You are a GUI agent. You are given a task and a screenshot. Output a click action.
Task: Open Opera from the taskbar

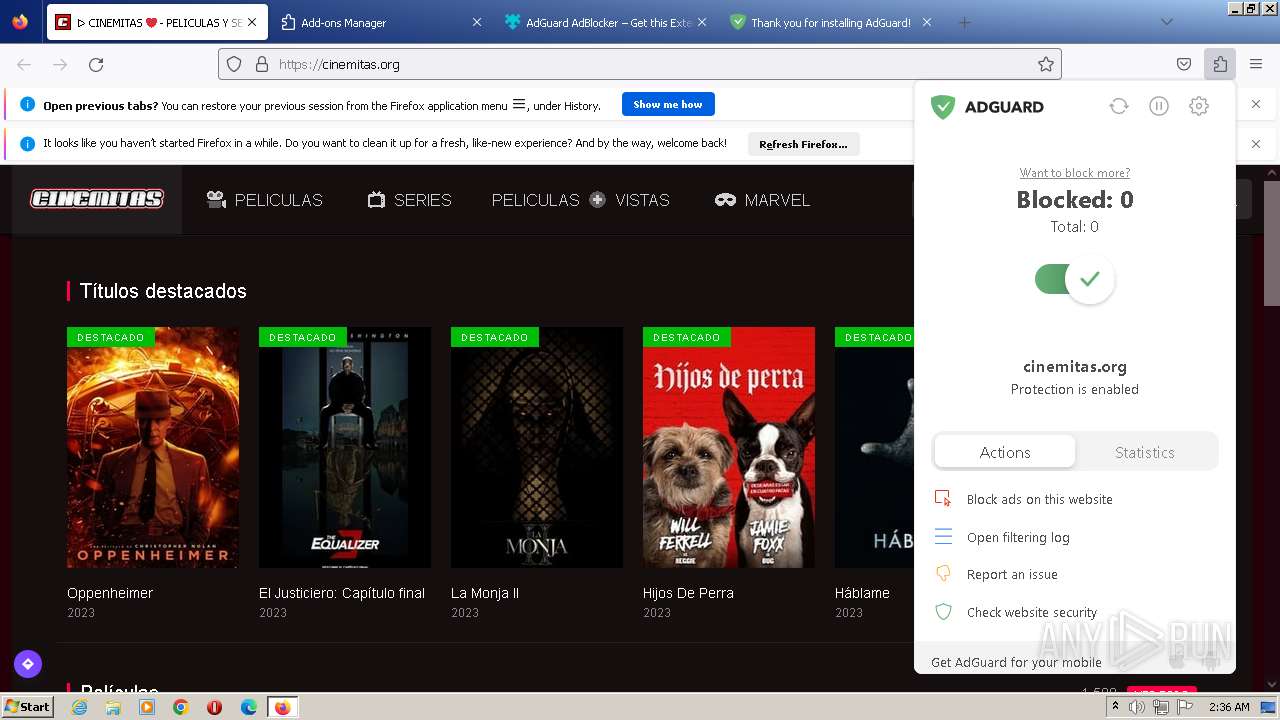(x=214, y=707)
